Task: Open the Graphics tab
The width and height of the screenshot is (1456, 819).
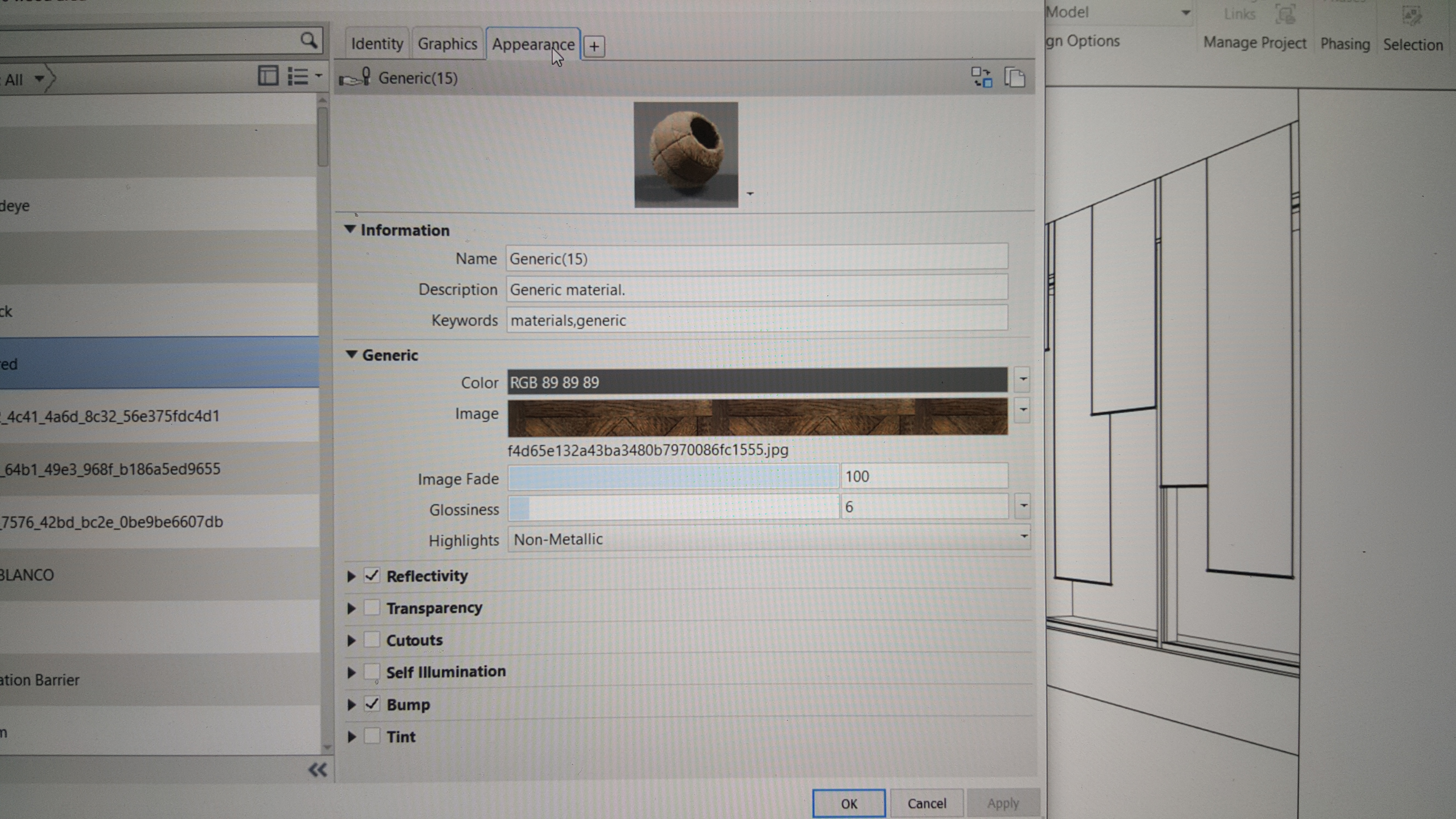Action: coord(447,43)
